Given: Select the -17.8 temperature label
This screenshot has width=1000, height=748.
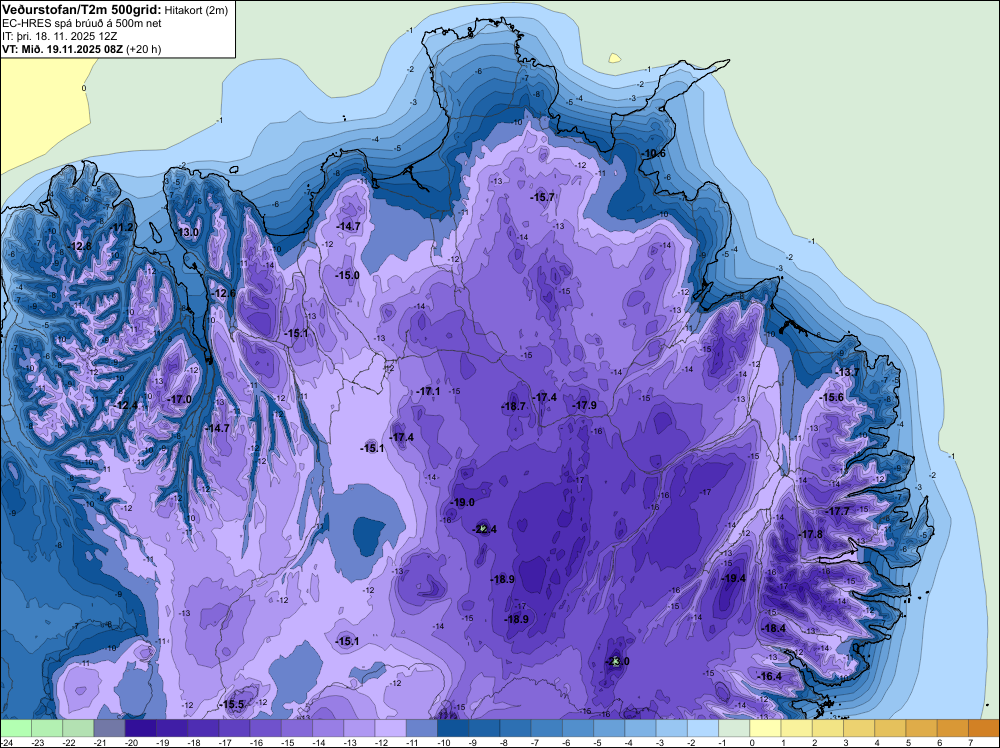Looking at the screenshot, I should pos(811,534).
